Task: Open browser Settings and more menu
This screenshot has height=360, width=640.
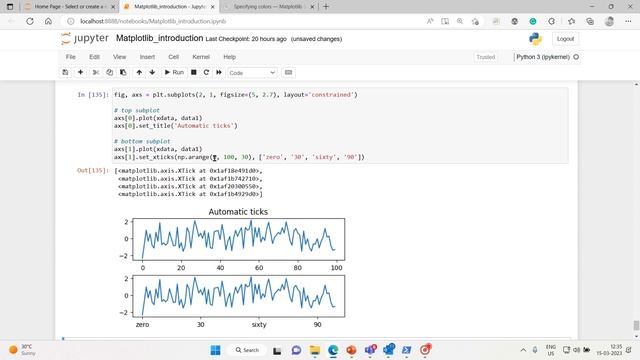Action: (x=628, y=21)
